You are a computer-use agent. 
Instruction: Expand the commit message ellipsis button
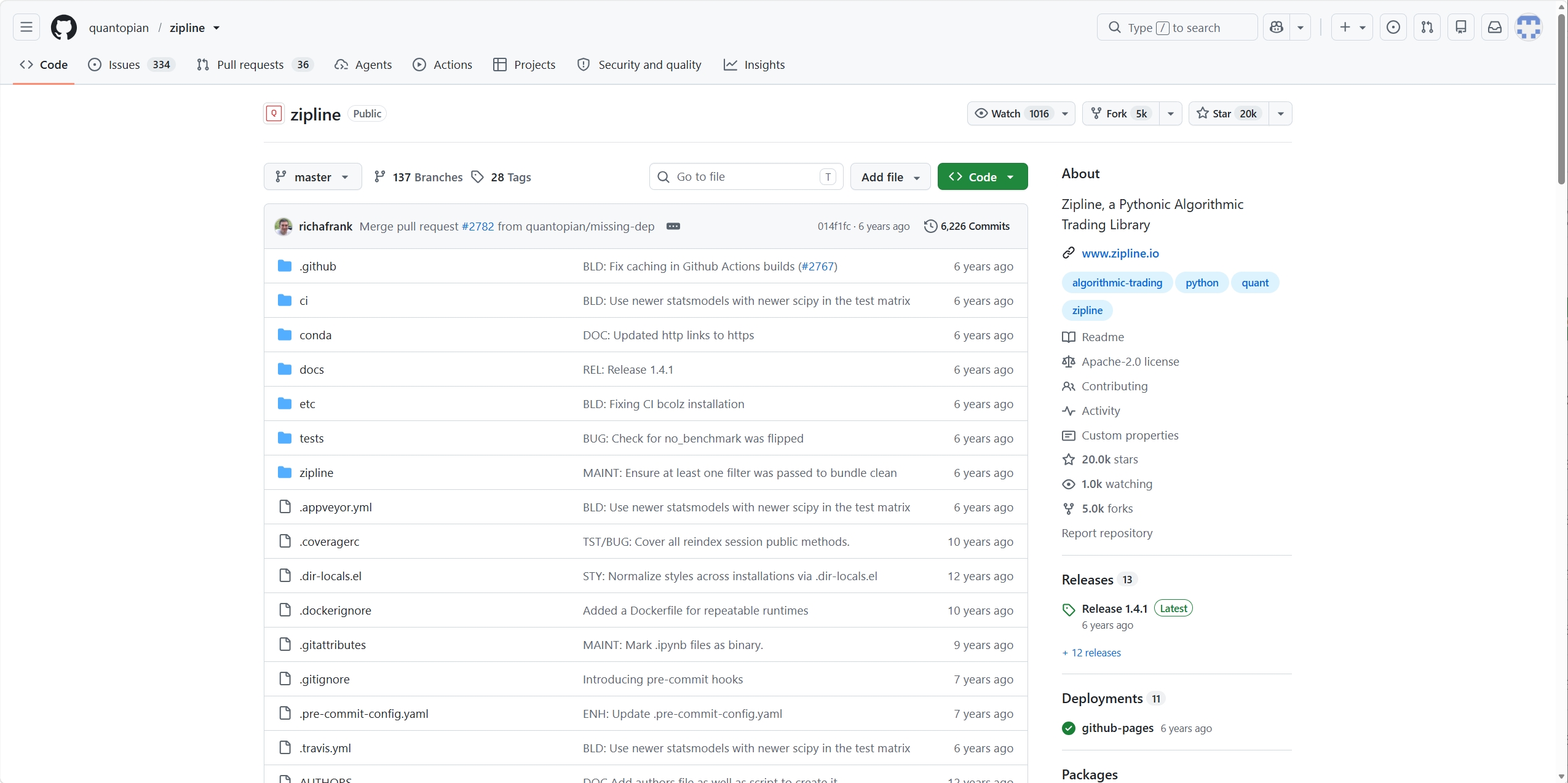(673, 226)
